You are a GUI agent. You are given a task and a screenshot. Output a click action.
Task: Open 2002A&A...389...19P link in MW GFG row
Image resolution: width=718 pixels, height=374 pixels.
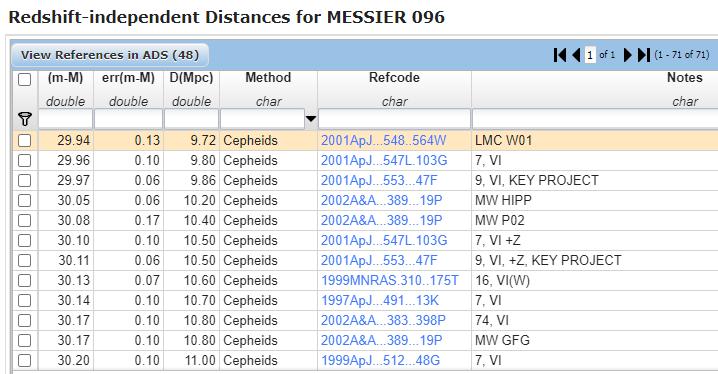381,341
